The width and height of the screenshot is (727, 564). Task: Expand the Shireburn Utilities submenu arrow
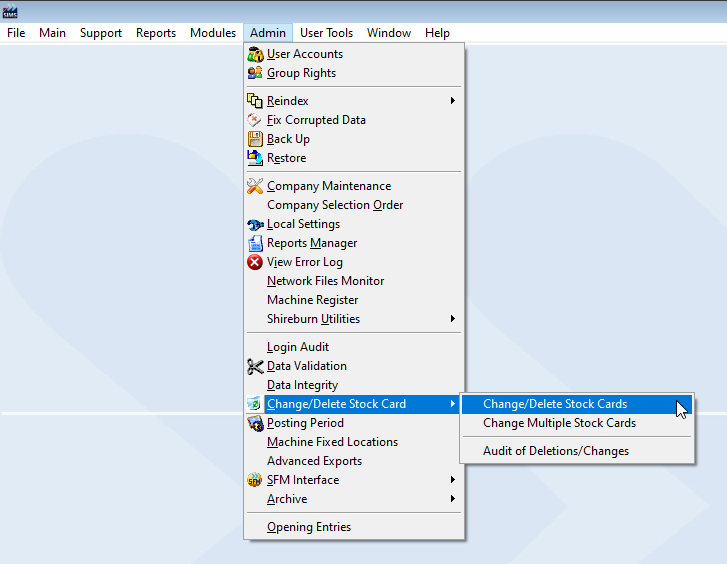pyautogui.click(x=453, y=319)
